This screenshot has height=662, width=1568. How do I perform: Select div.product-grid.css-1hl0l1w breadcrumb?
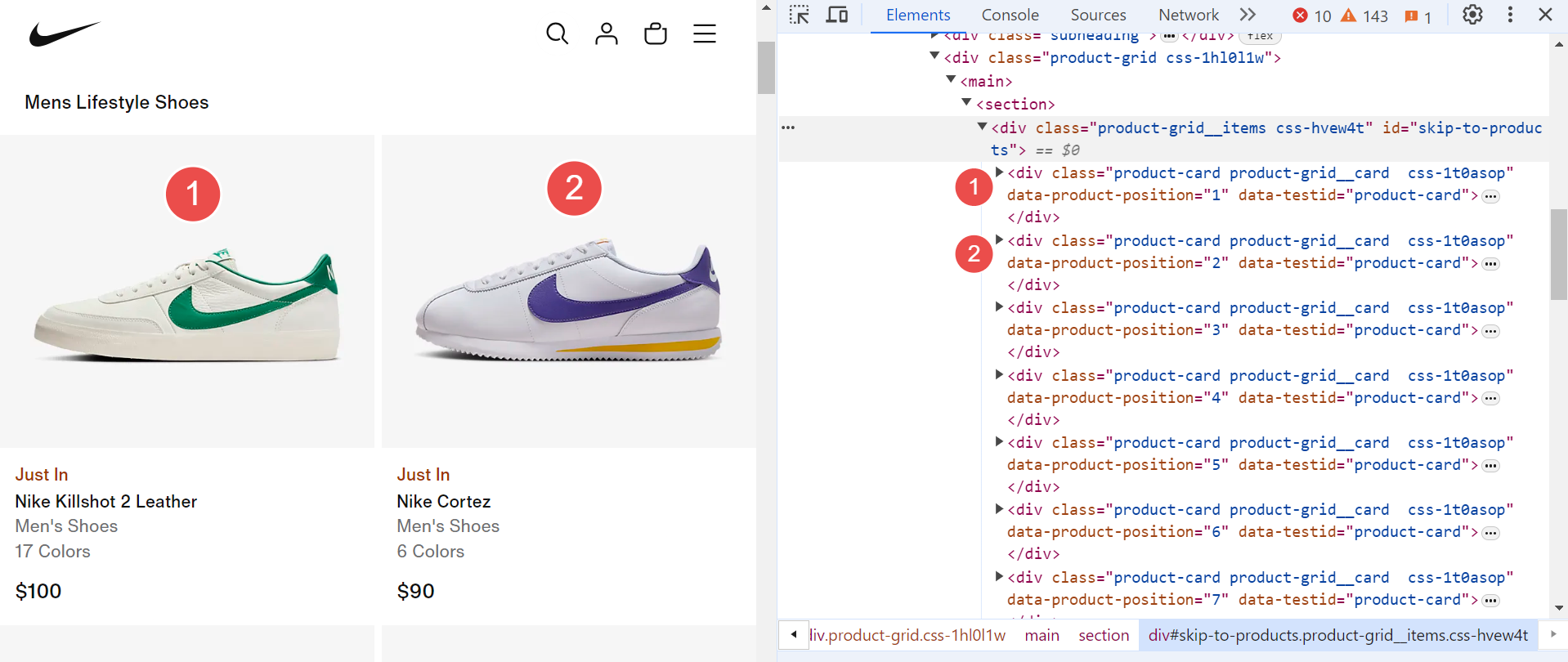[907, 635]
